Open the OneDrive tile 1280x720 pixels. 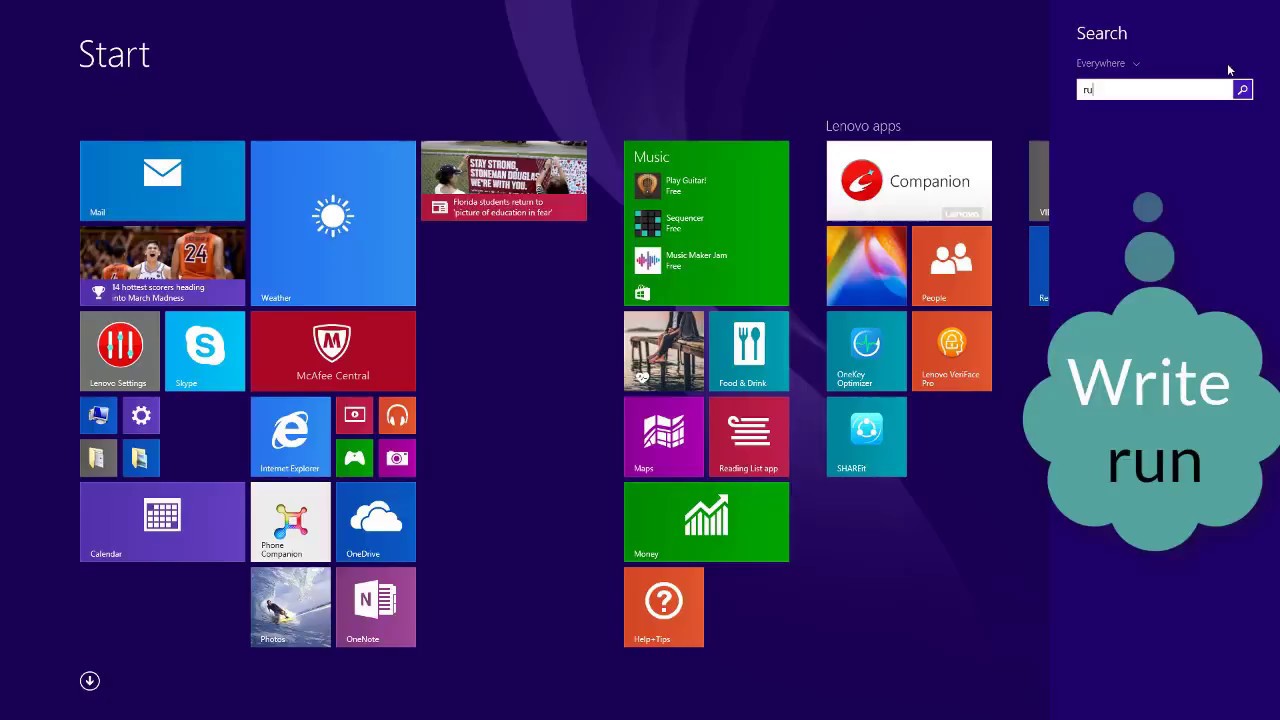tap(376, 522)
